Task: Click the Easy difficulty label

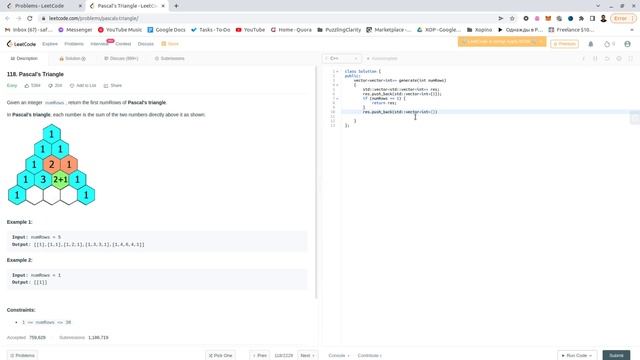Action: [x=12, y=86]
